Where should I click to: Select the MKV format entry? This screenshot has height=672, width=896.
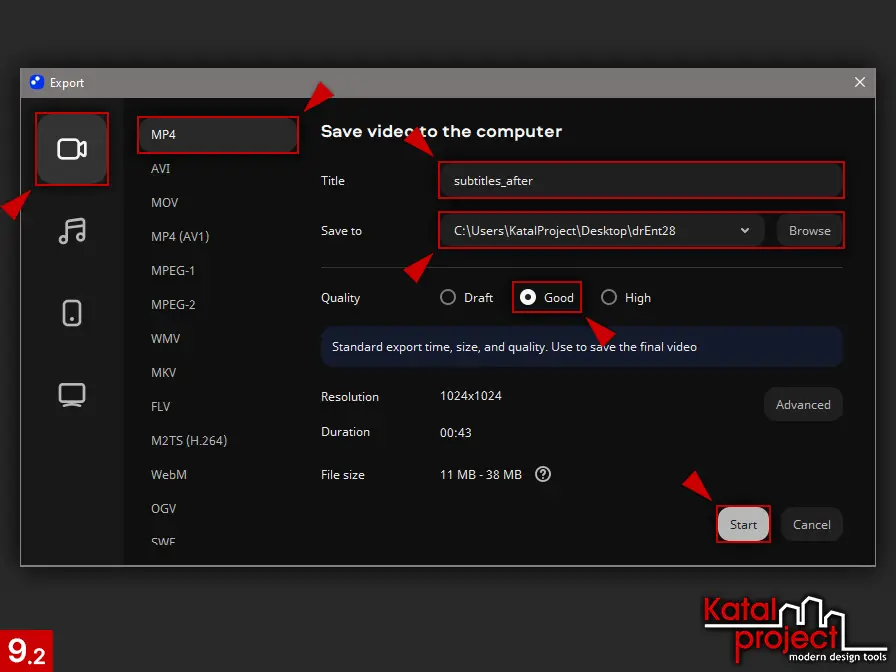[165, 373]
